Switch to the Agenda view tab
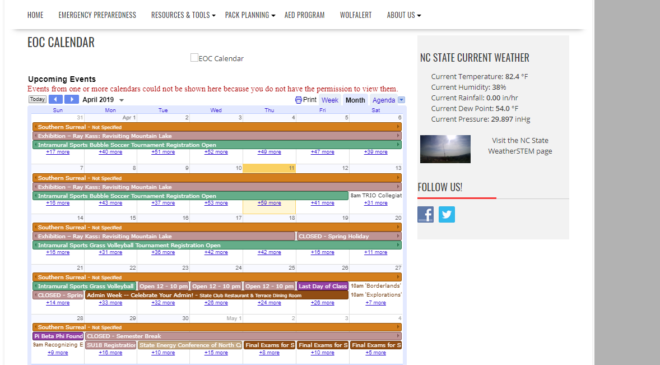The image size is (660, 365). (x=383, y=100)
